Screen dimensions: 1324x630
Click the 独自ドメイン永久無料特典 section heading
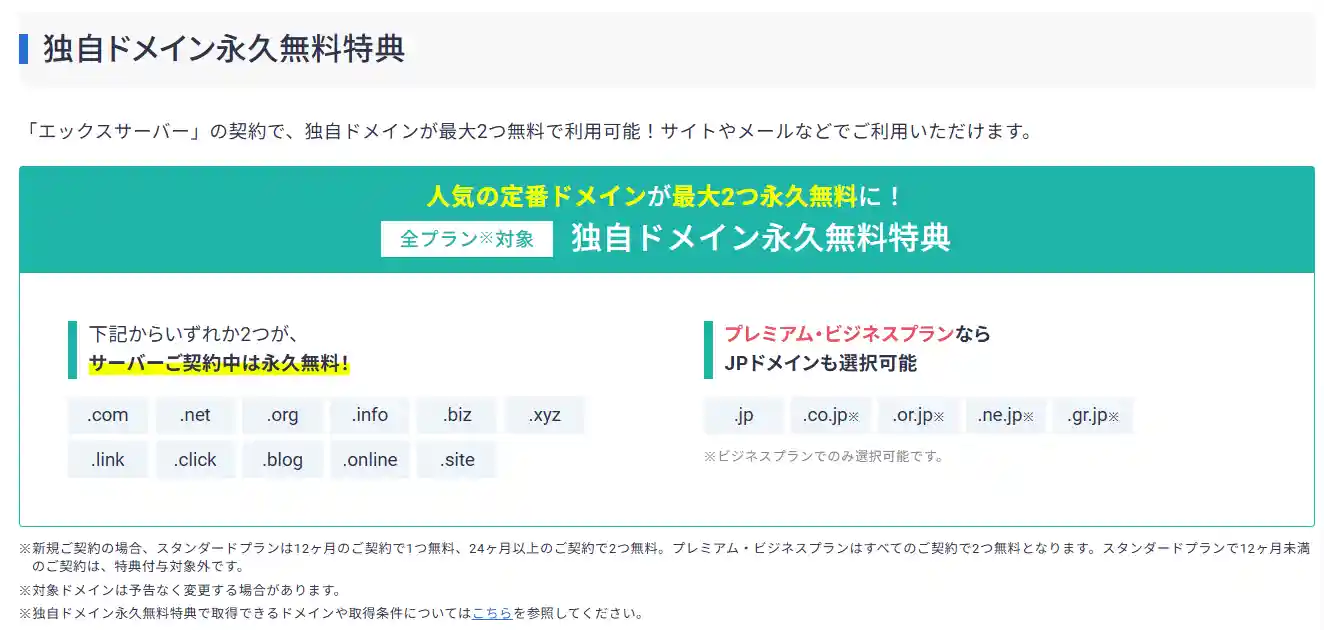[224, 48]
